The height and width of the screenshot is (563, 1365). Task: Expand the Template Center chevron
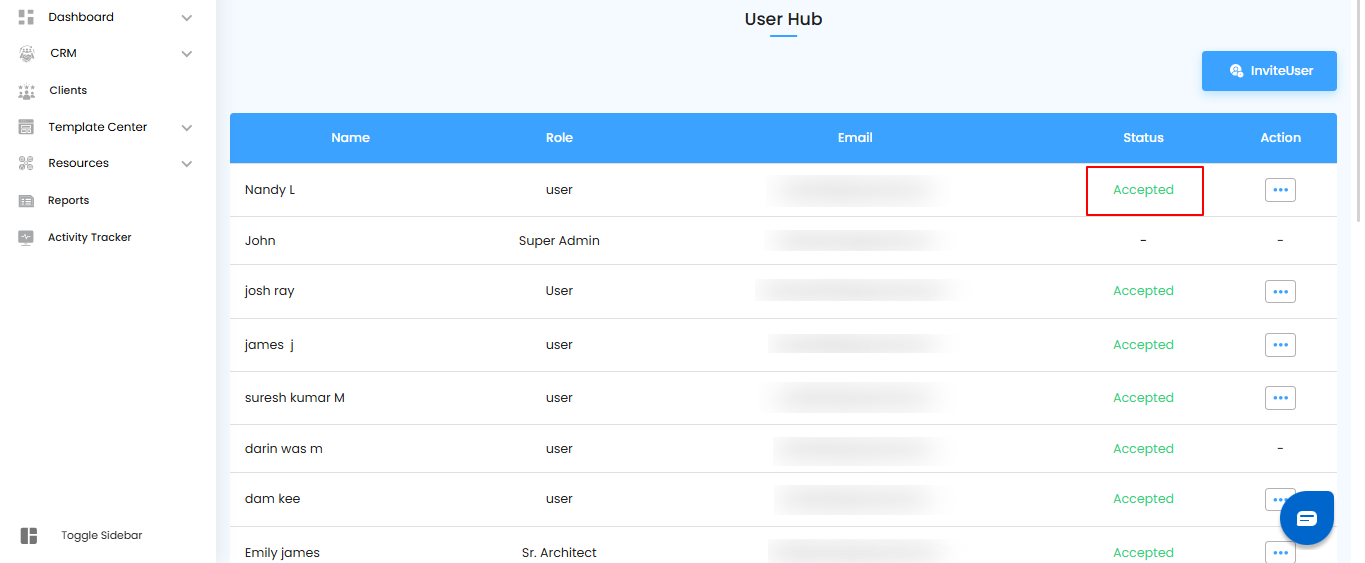coord(187,128)
